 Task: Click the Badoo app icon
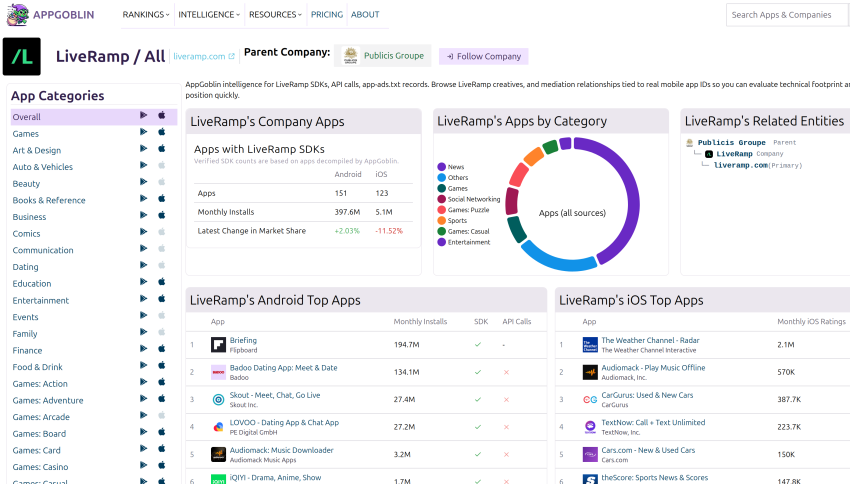tap(218, 372)
